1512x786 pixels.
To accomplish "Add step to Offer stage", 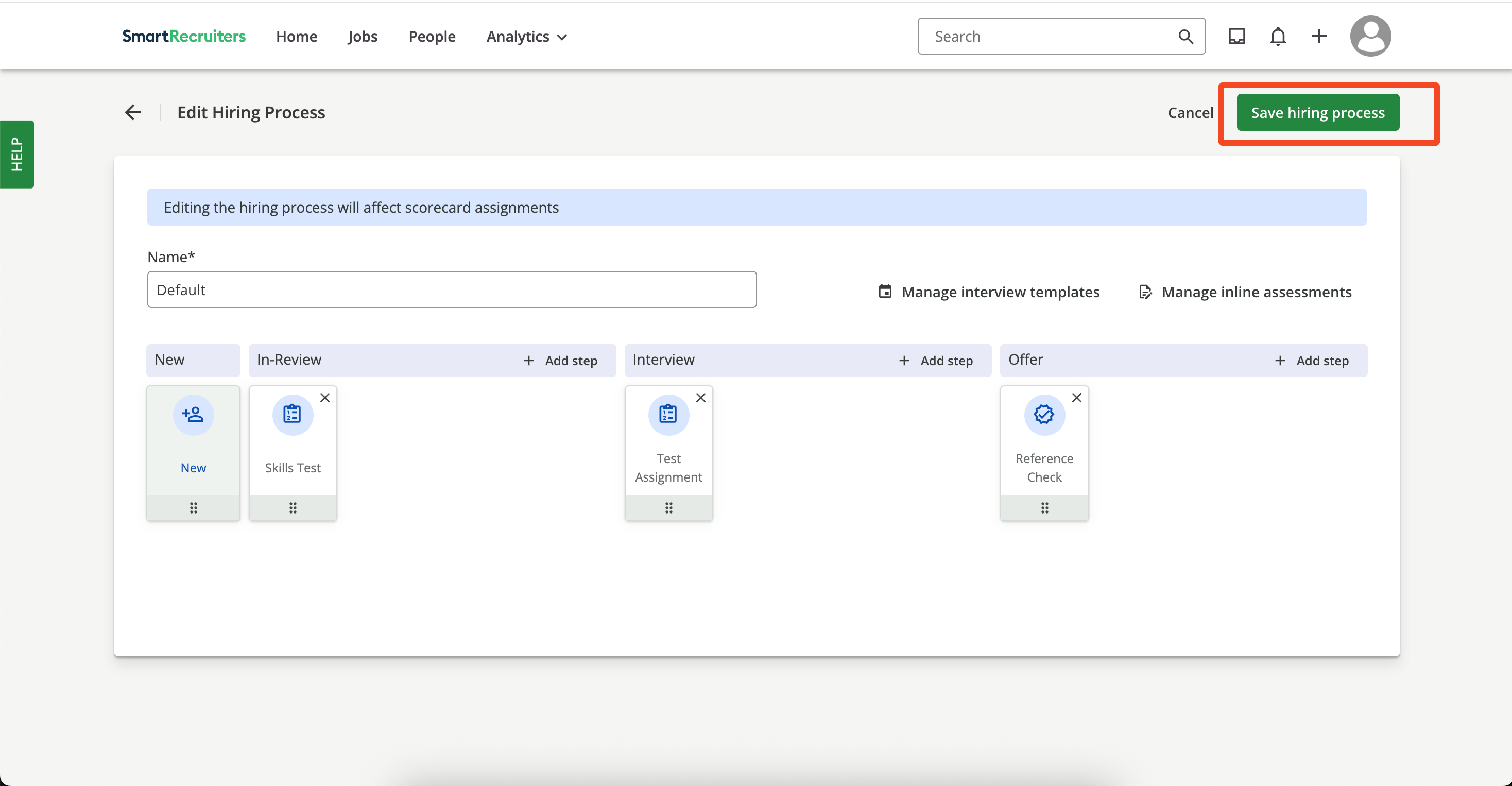I will tap(1311, 361).
